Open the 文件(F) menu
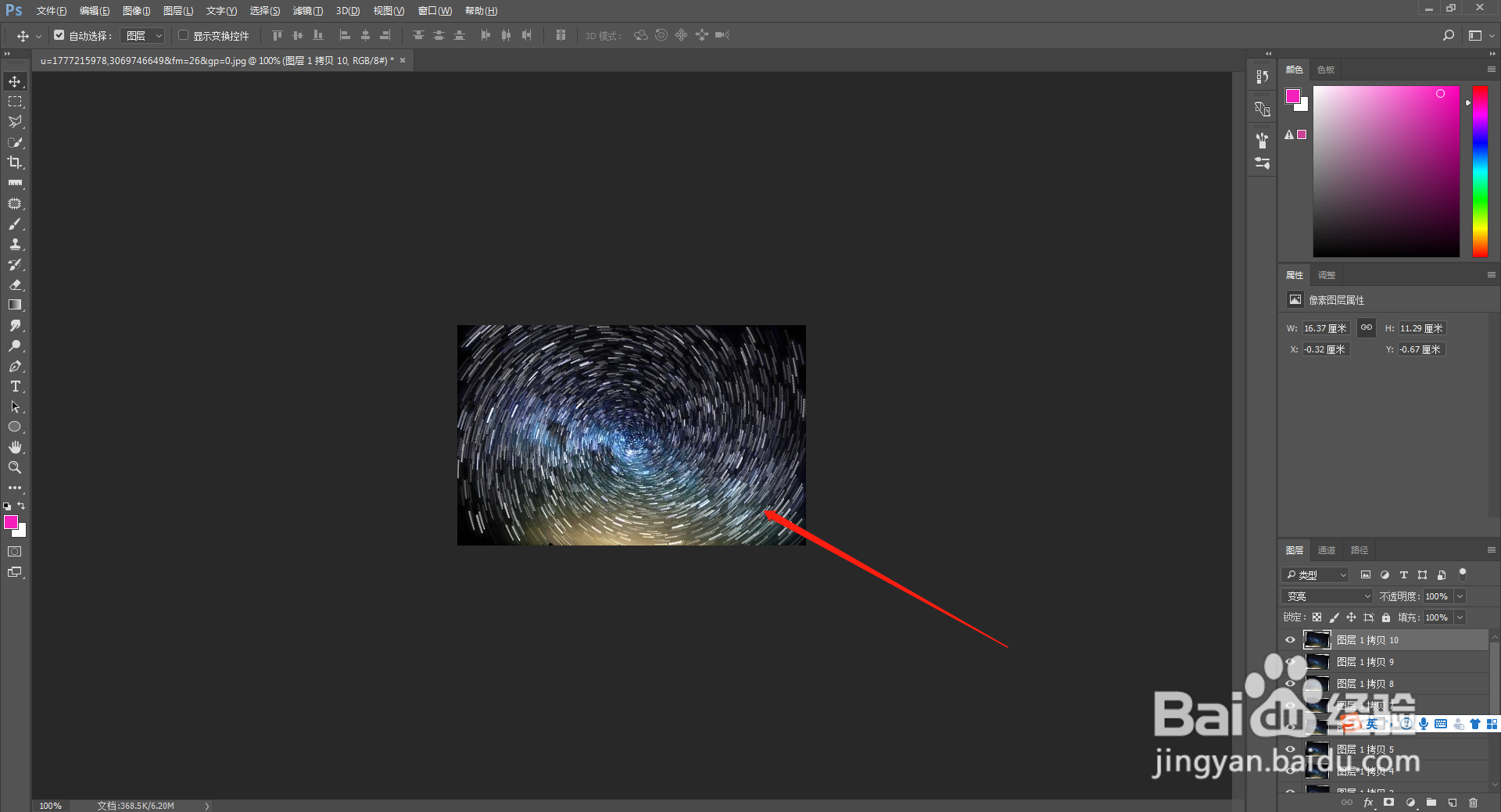Image resolution: width=1501 pixels, height=812 pixels. point(52,11)
